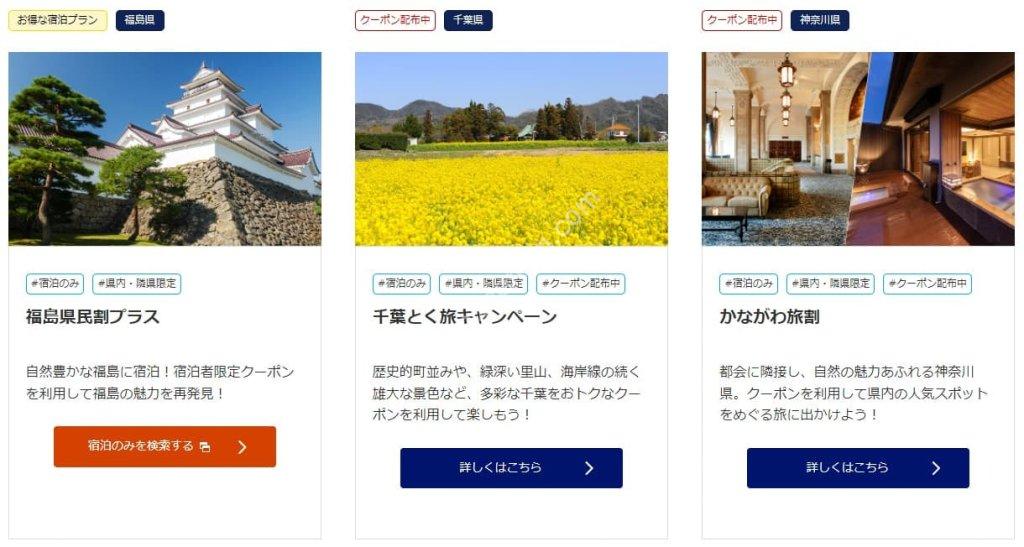Click #宿泊のみ tag on 福島県民割プラス card

click(x=56, y=284)
